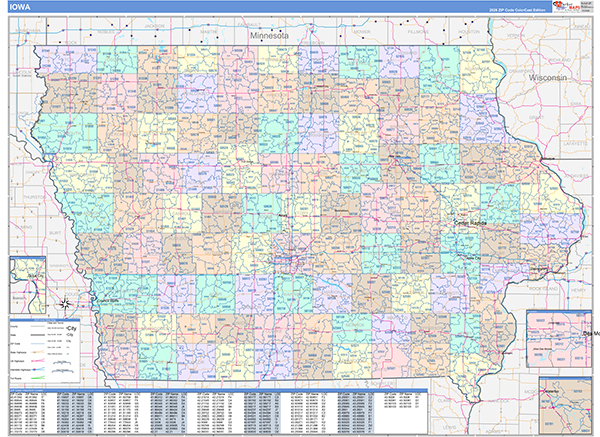This screenshot has height=437, width=600.
Task: Click the blue Interstate Highways line in legend
Action: coord(38,369)
